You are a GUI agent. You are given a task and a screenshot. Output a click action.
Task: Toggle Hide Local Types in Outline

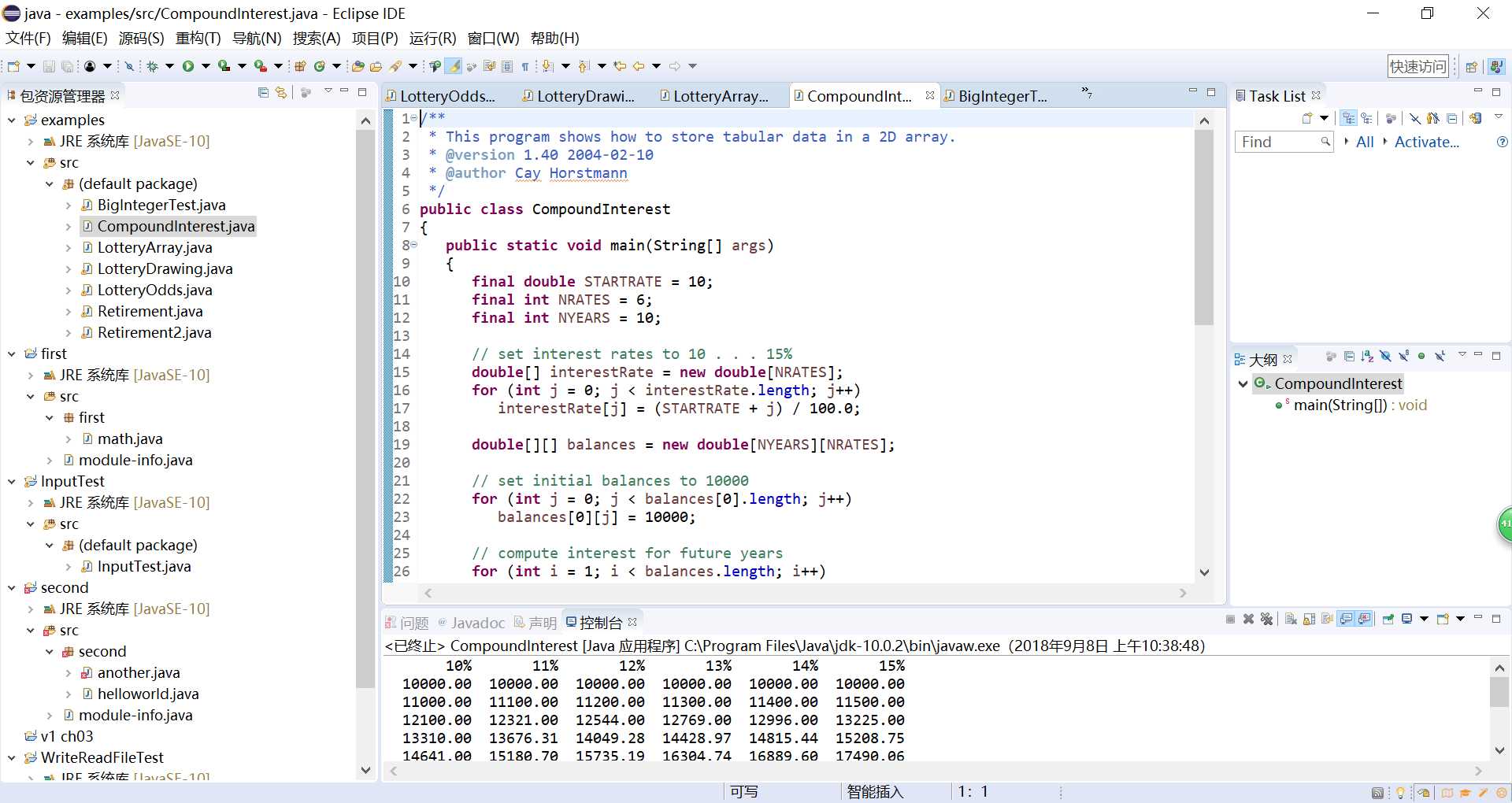(x=1440, y=357)
